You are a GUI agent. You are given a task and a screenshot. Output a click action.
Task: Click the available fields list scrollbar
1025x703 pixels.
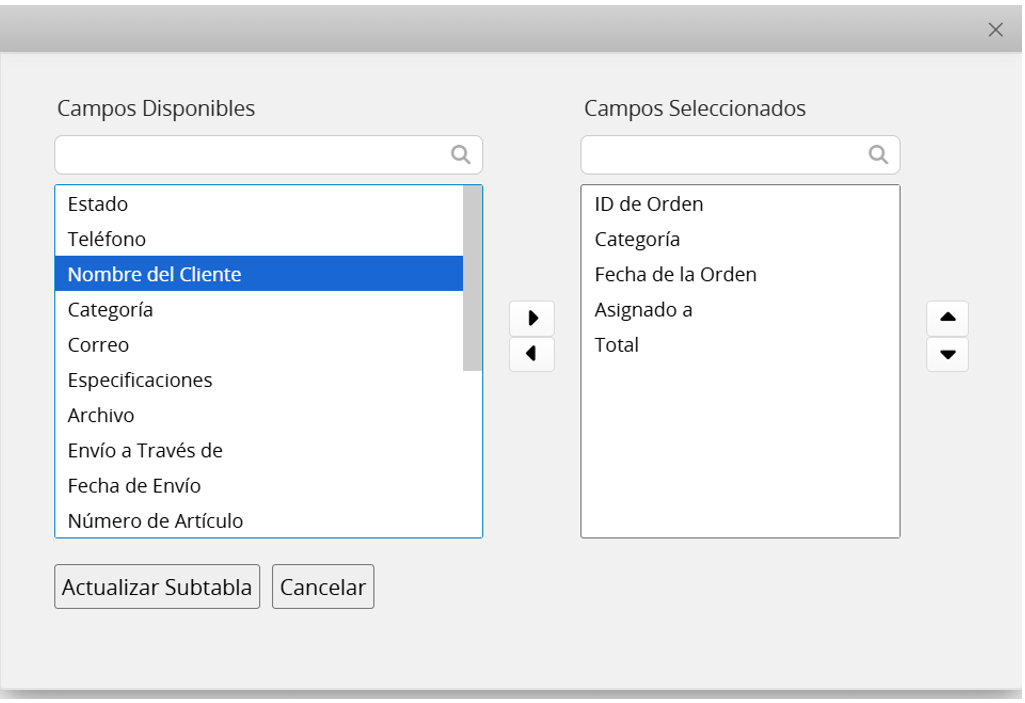[x=472, y=278]
